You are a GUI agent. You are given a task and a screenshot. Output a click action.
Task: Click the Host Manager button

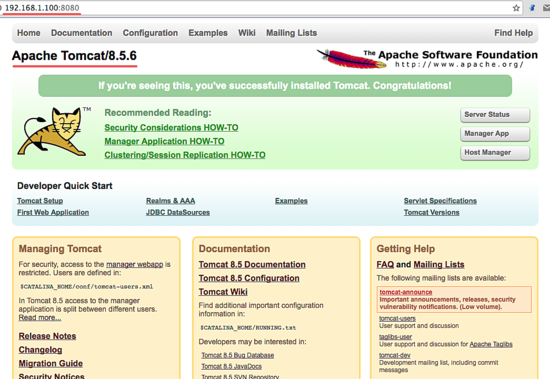495,153
